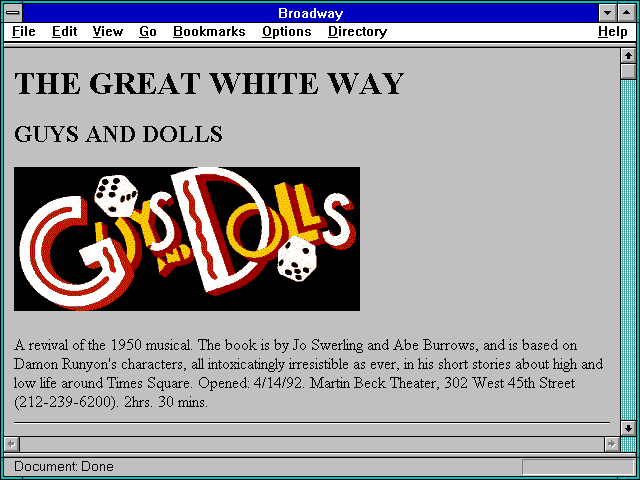Viewport: 640px width, 480px height.
Task: Click the vertical scrollbar down arrow
Action: point(628,428)
